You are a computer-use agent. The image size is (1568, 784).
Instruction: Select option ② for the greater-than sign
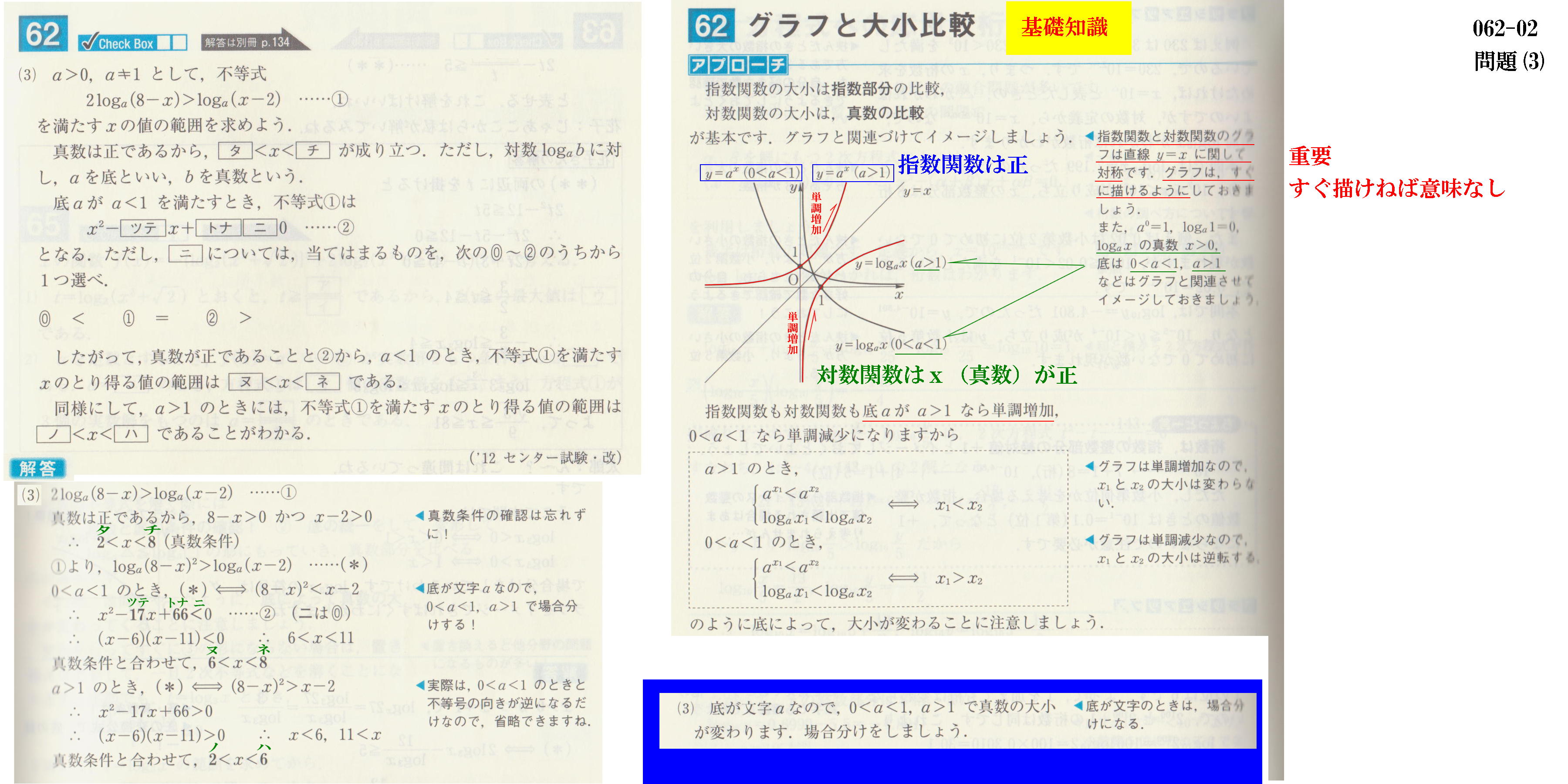[212, 318]
